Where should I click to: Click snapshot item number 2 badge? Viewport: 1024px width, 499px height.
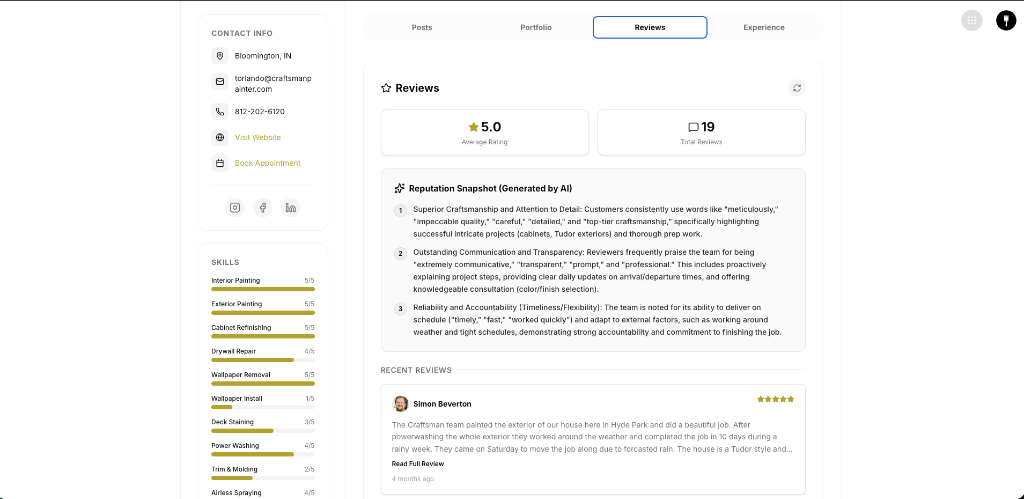pyautogui.click(x=400, y=253)
